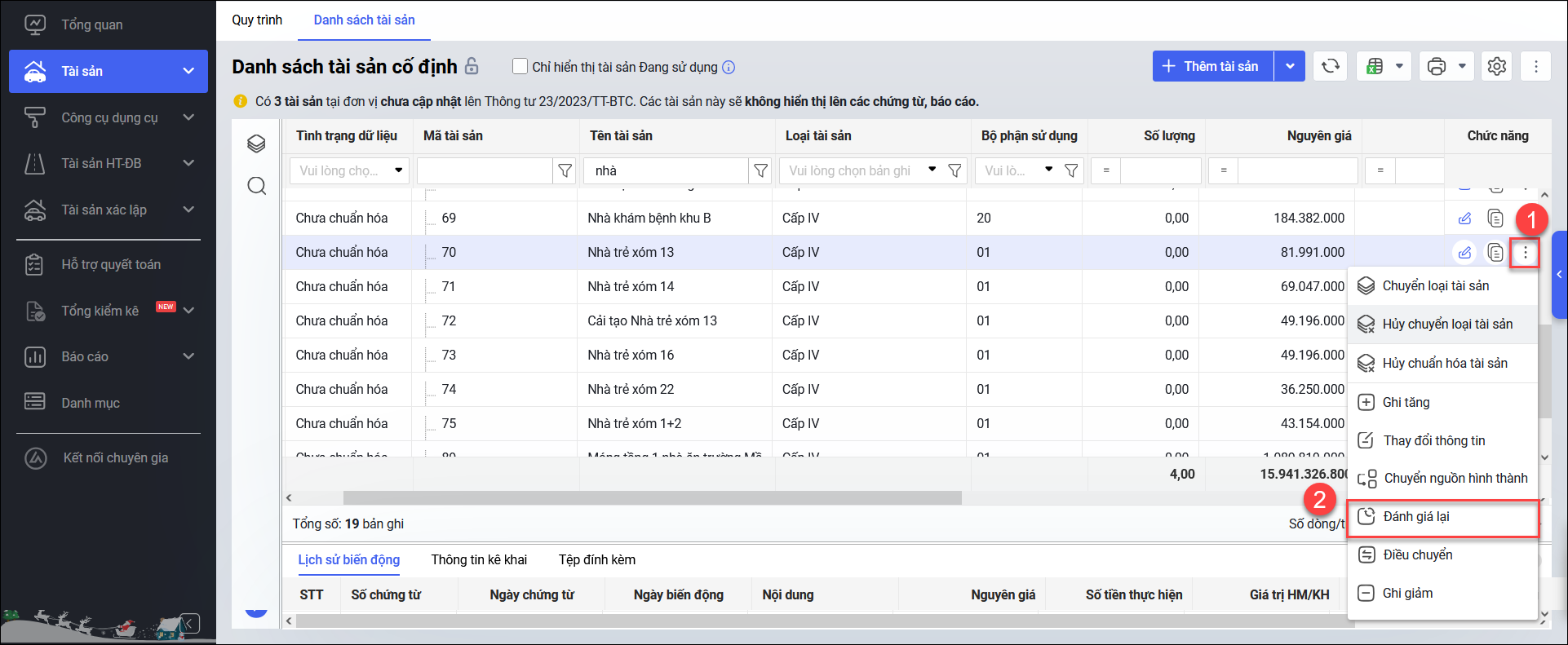Choose 'Ghi giảm' in the context menu
Viewport: 1568px width, 645px height.
[x=1407, y=593]
